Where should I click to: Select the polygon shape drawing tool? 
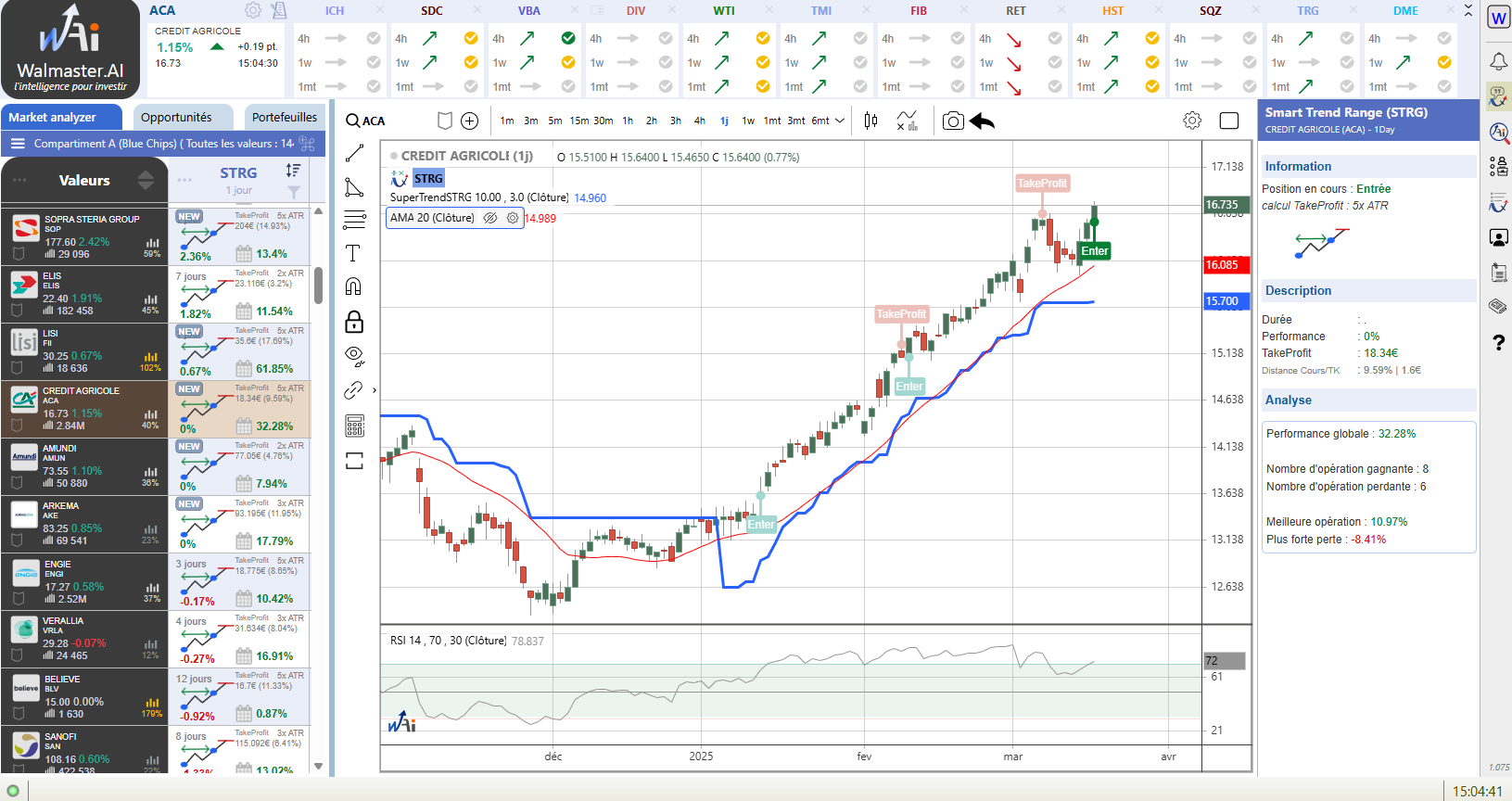tap(354, 187)
